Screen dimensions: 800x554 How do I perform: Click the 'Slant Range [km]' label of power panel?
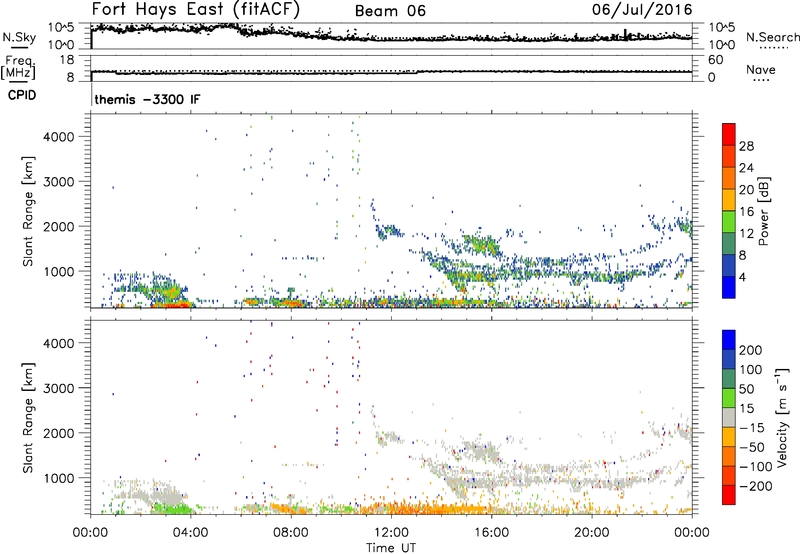(28, 211)
